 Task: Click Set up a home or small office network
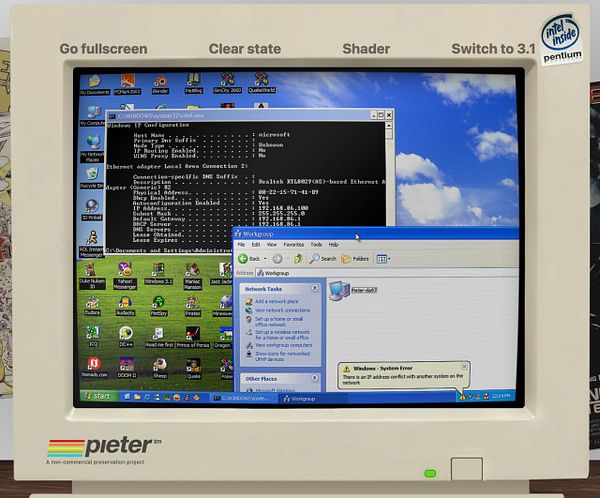(279, 322)
